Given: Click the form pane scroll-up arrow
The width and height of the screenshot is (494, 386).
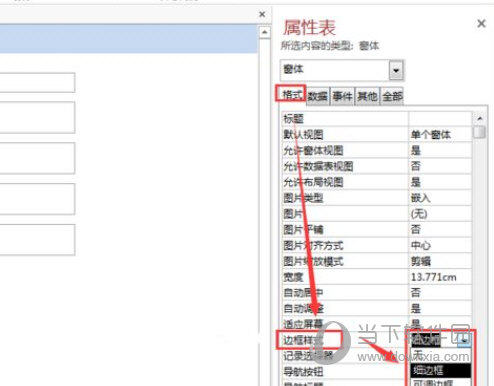Looking at the screenshot, I should [264, 32].
